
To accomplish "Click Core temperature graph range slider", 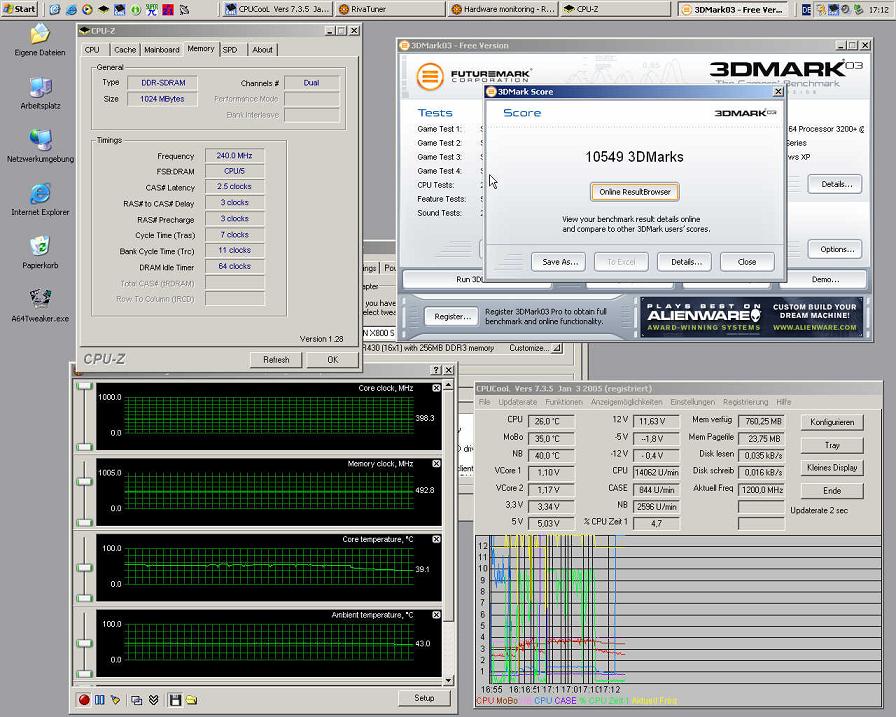I will coord(85,568).
